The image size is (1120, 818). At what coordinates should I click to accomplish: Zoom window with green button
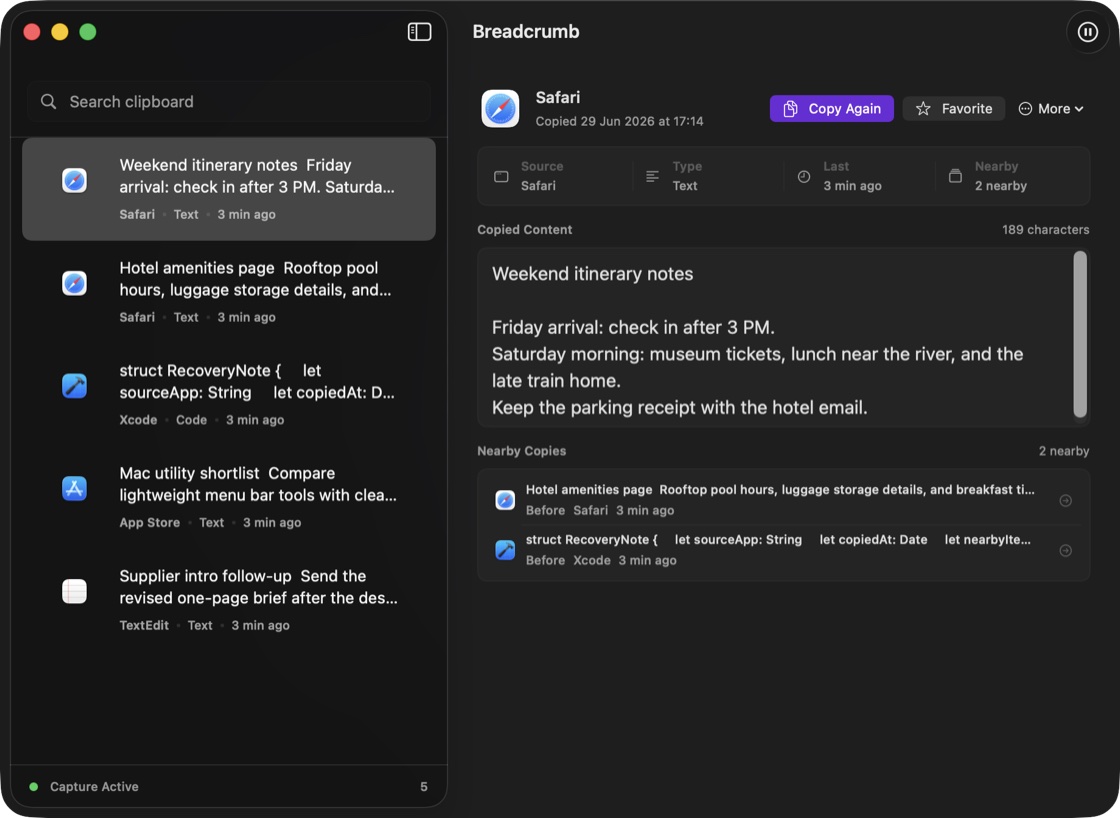pyautogui.click(x=88, y=31)
